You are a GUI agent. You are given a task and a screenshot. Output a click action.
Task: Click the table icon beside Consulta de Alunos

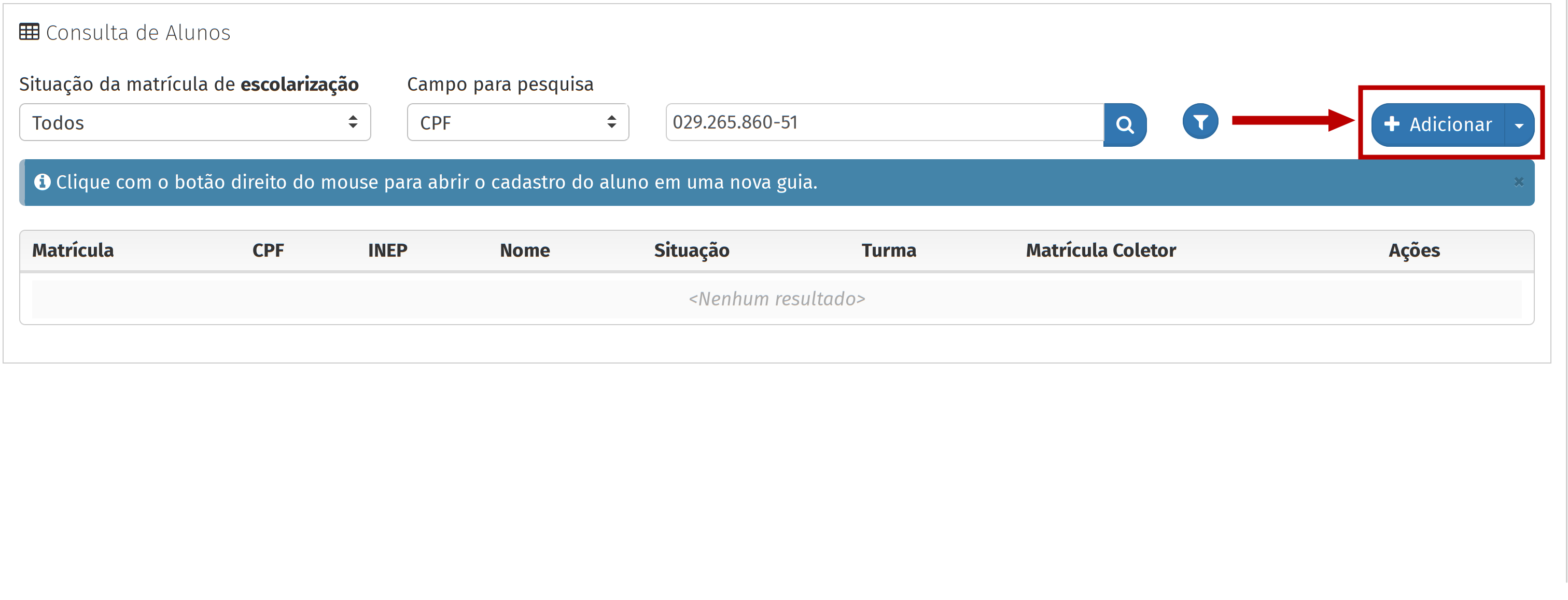(x=29, y=32)
